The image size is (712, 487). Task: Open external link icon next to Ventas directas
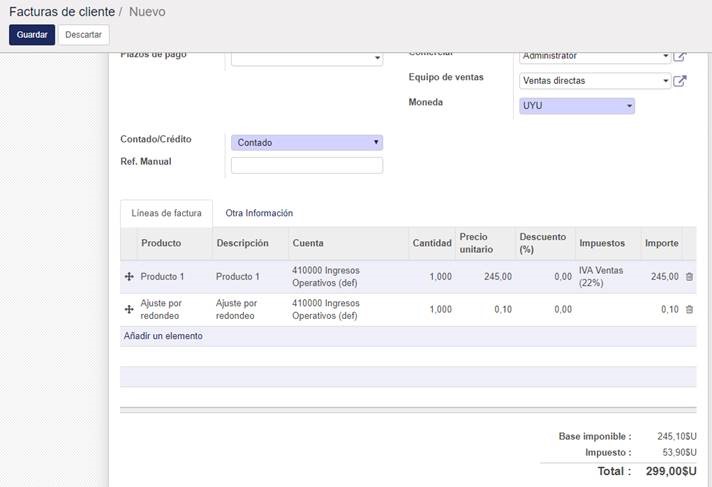point(679,81)
